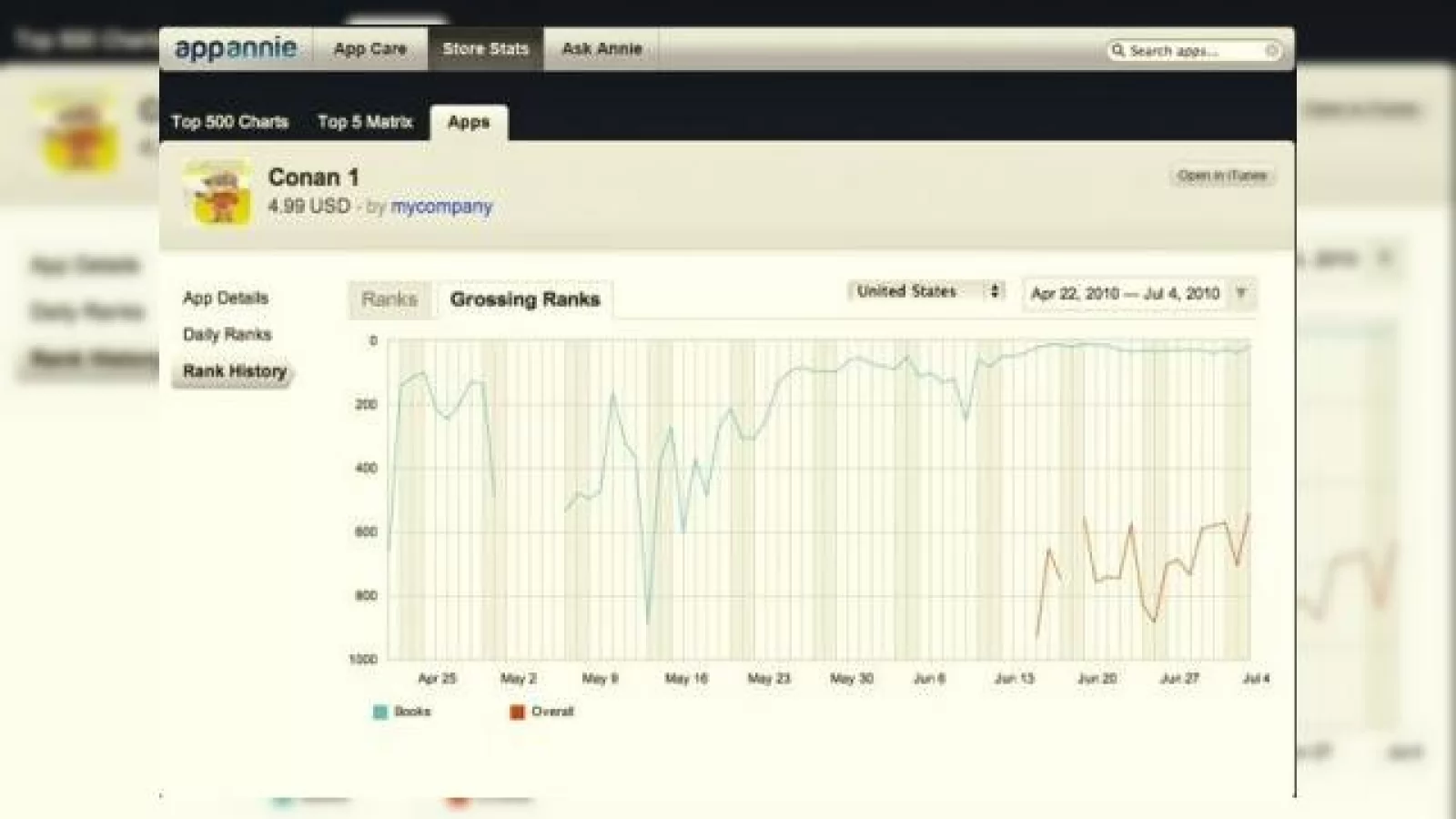Viewport: 1456px width, 819px height.
Task: Click the Conan 1 app icon
Action: (x=217, y=192)
